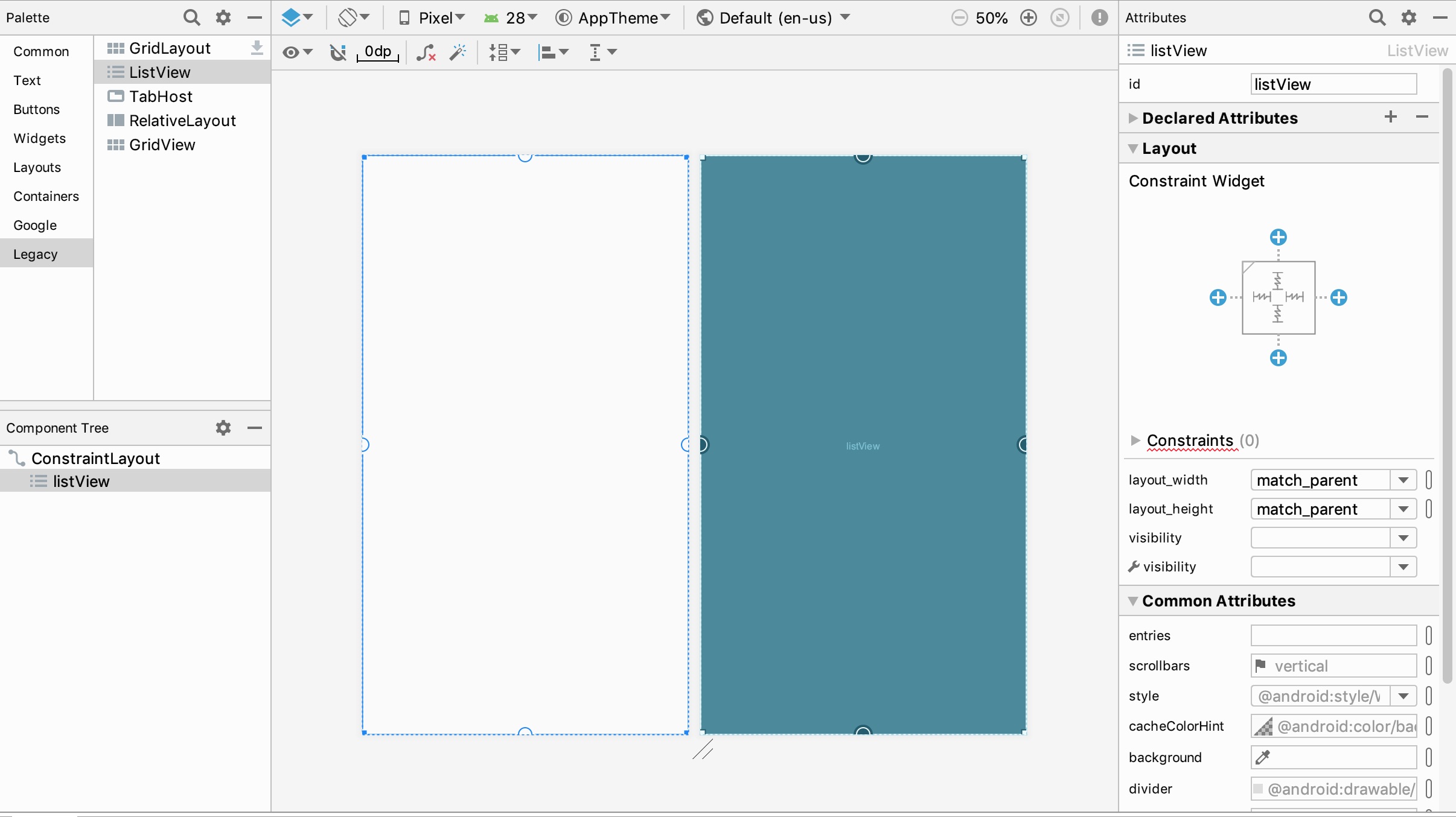Pick RelativeLayout from the palette
Image resolution: width=1456 pixels, height=817 pixels.
coord(182,121)
